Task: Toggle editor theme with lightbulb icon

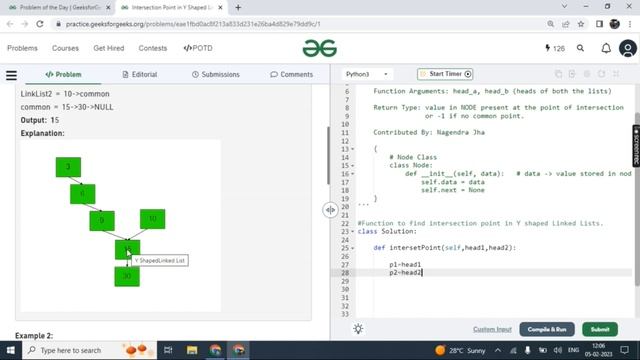Action: (358, 329)
